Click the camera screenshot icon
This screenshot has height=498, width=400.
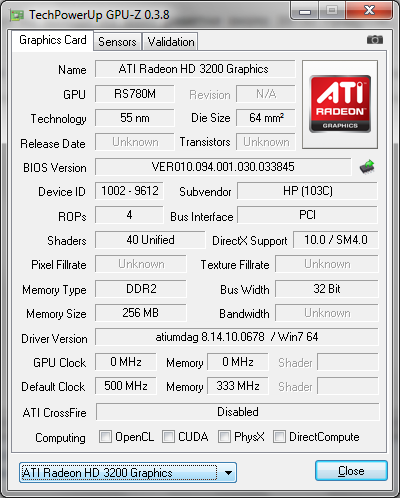click(375, 40)
